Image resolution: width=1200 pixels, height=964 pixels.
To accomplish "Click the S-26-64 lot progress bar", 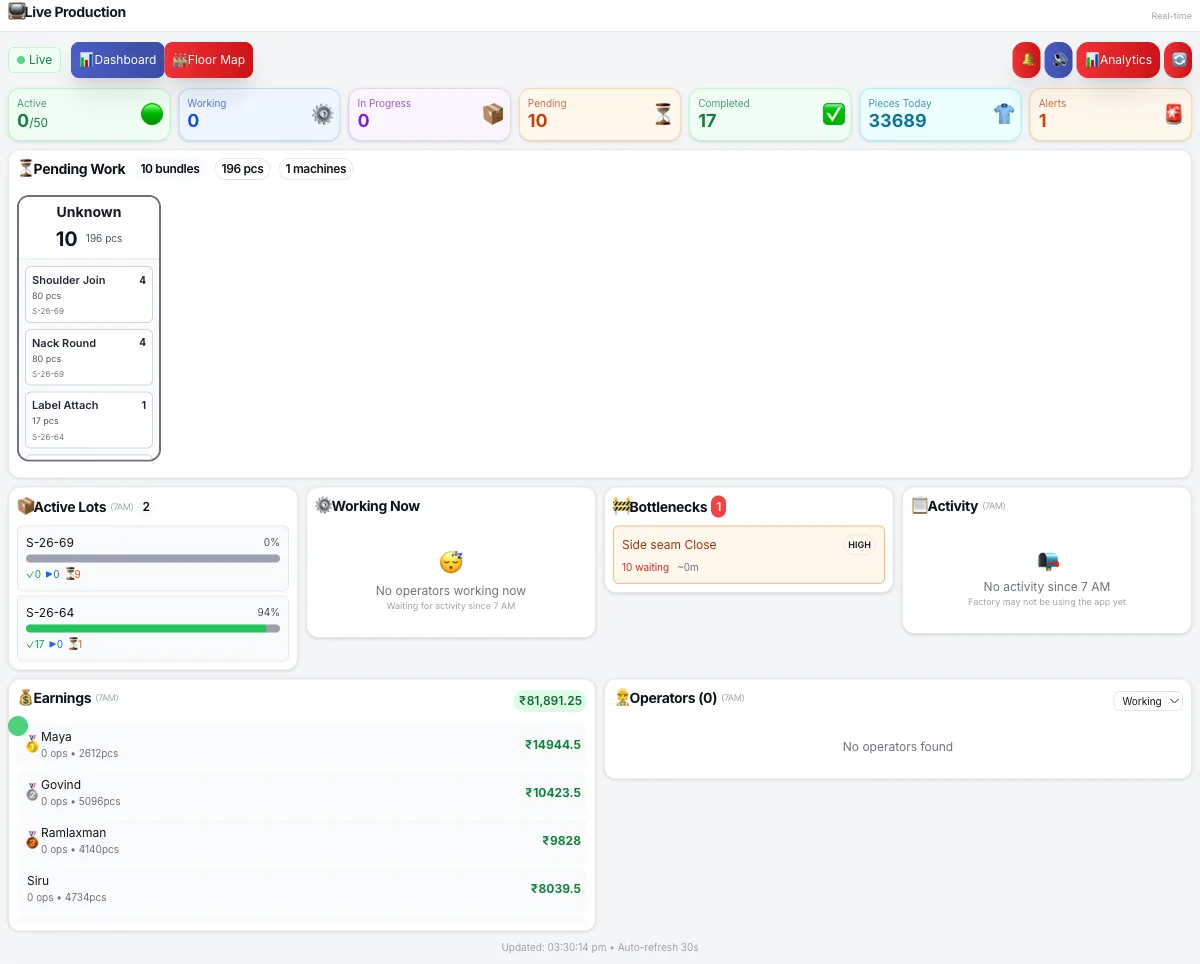I will pos(153,628).
